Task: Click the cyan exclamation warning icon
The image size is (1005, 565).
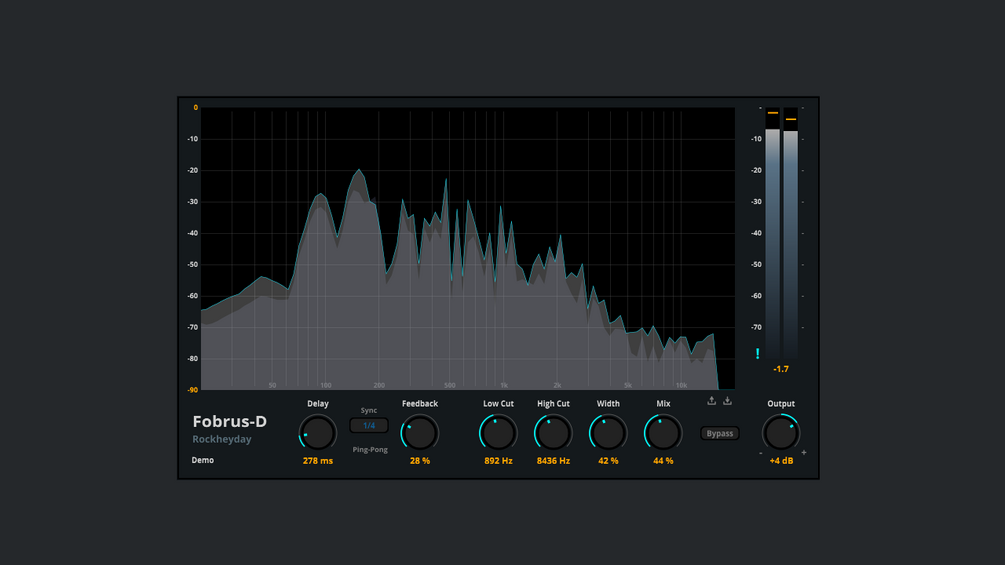Action: tap(758, 354)
